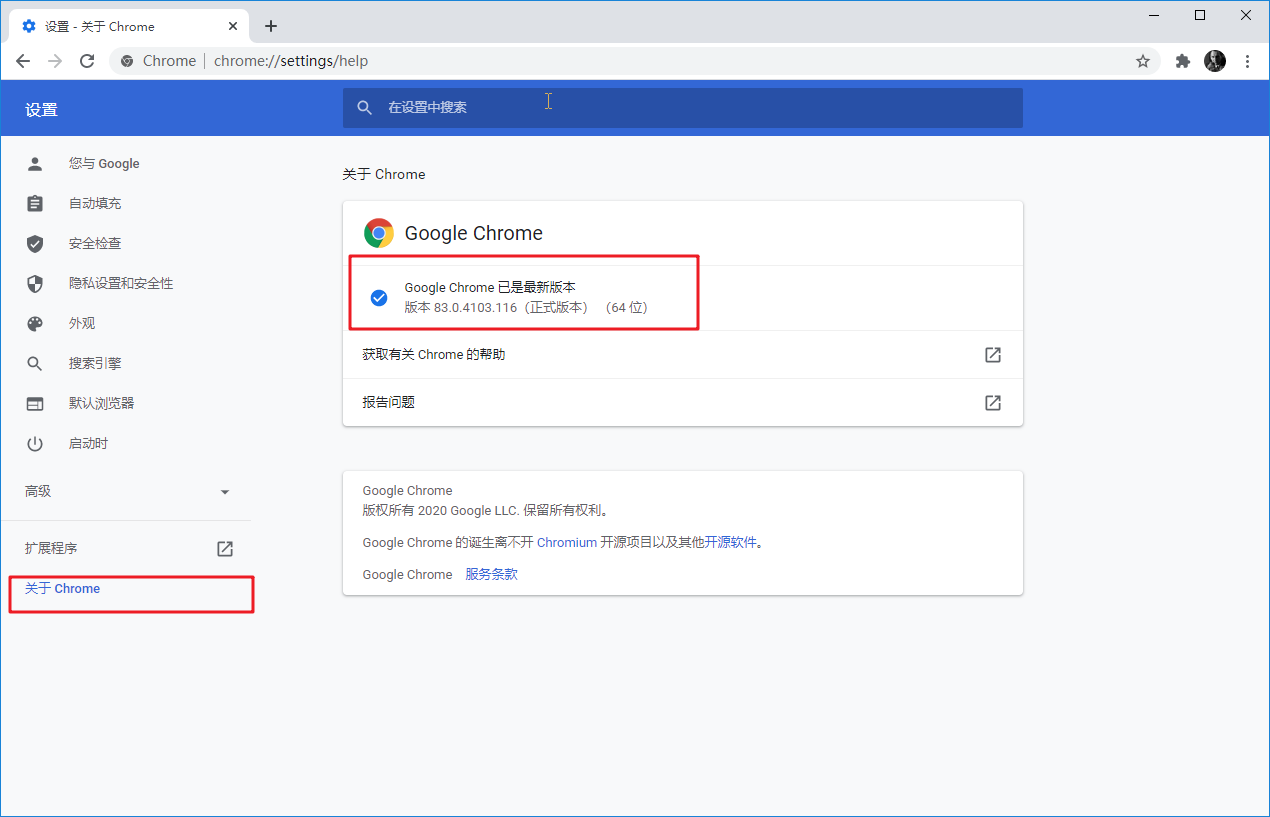Click the Chrome site info icon in address bar
Screen dimensions: 1270x817
(x=127, y=61)
